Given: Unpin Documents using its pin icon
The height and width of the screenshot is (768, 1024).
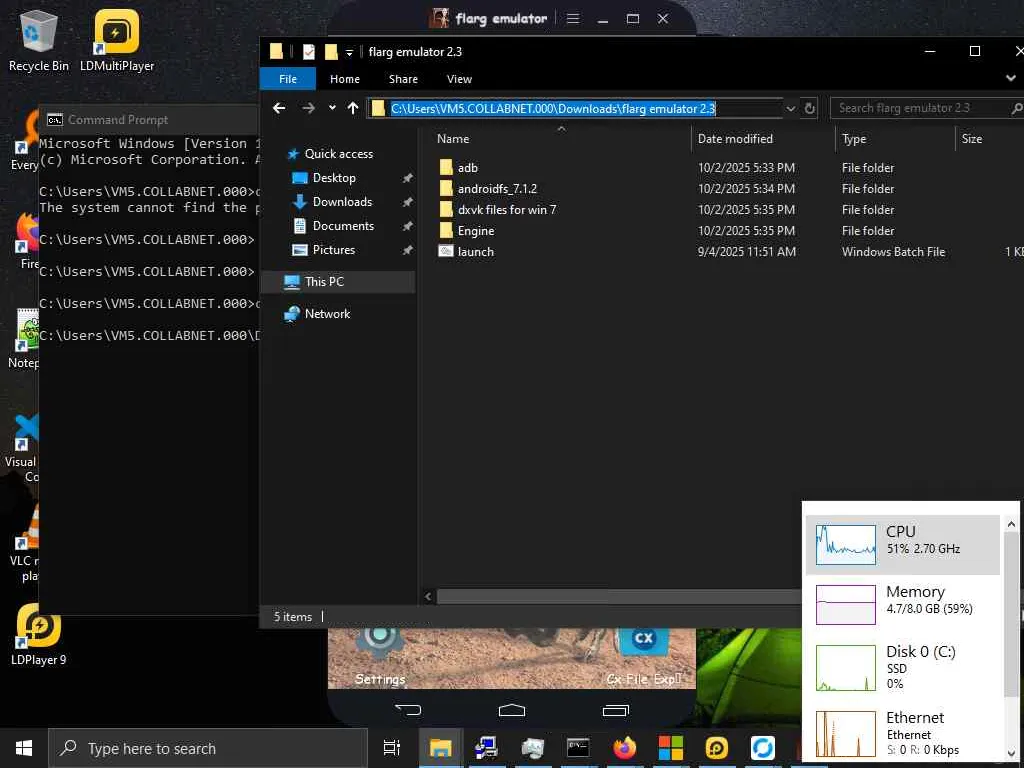Looking at the screenshot, I should point(407,226).
